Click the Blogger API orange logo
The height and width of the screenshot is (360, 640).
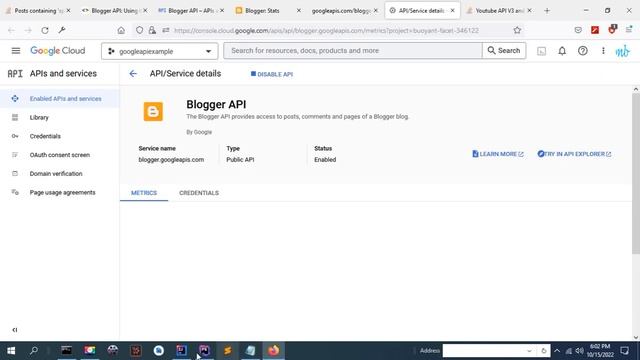(153, 111)
